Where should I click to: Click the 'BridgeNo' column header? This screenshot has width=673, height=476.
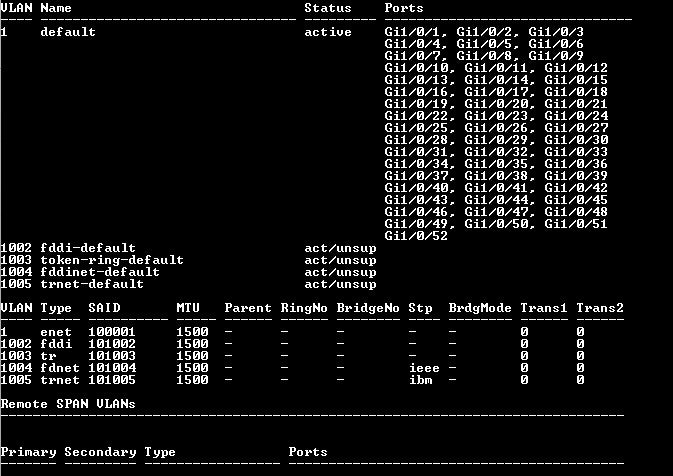tap(368, 308)
